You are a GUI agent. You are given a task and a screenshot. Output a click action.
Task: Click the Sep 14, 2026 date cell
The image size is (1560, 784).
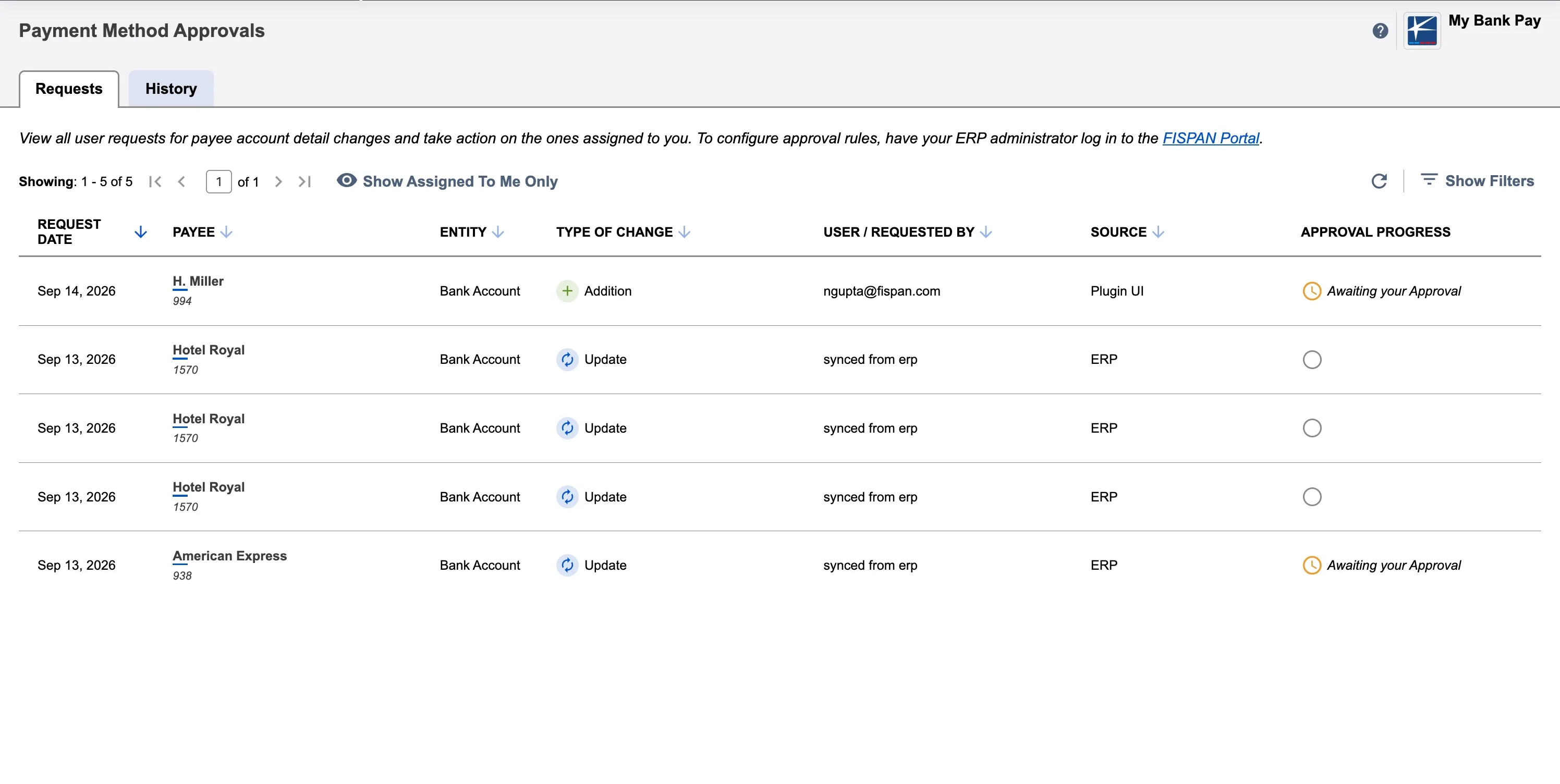pyautogui.click(x=76, y=291)
